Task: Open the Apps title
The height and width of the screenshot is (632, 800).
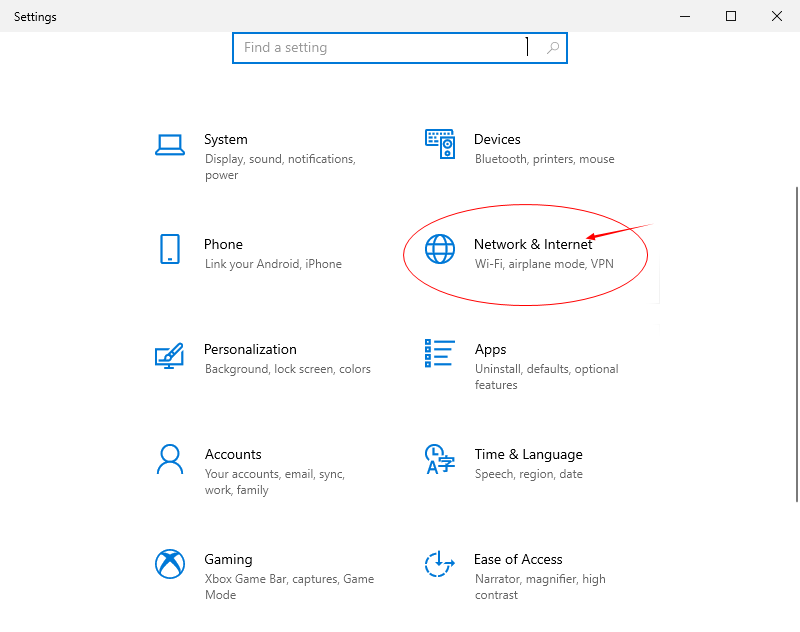Action: click(490, 350)
